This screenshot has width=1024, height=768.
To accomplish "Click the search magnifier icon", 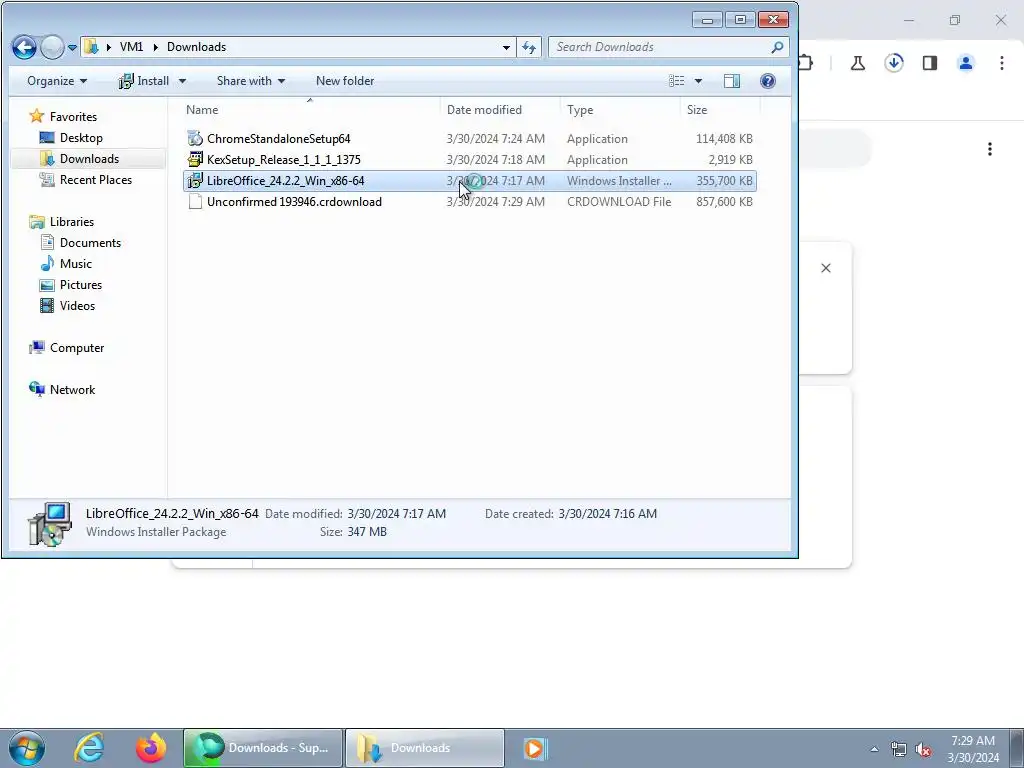I will pyautogui.click(x=776, y=47).
